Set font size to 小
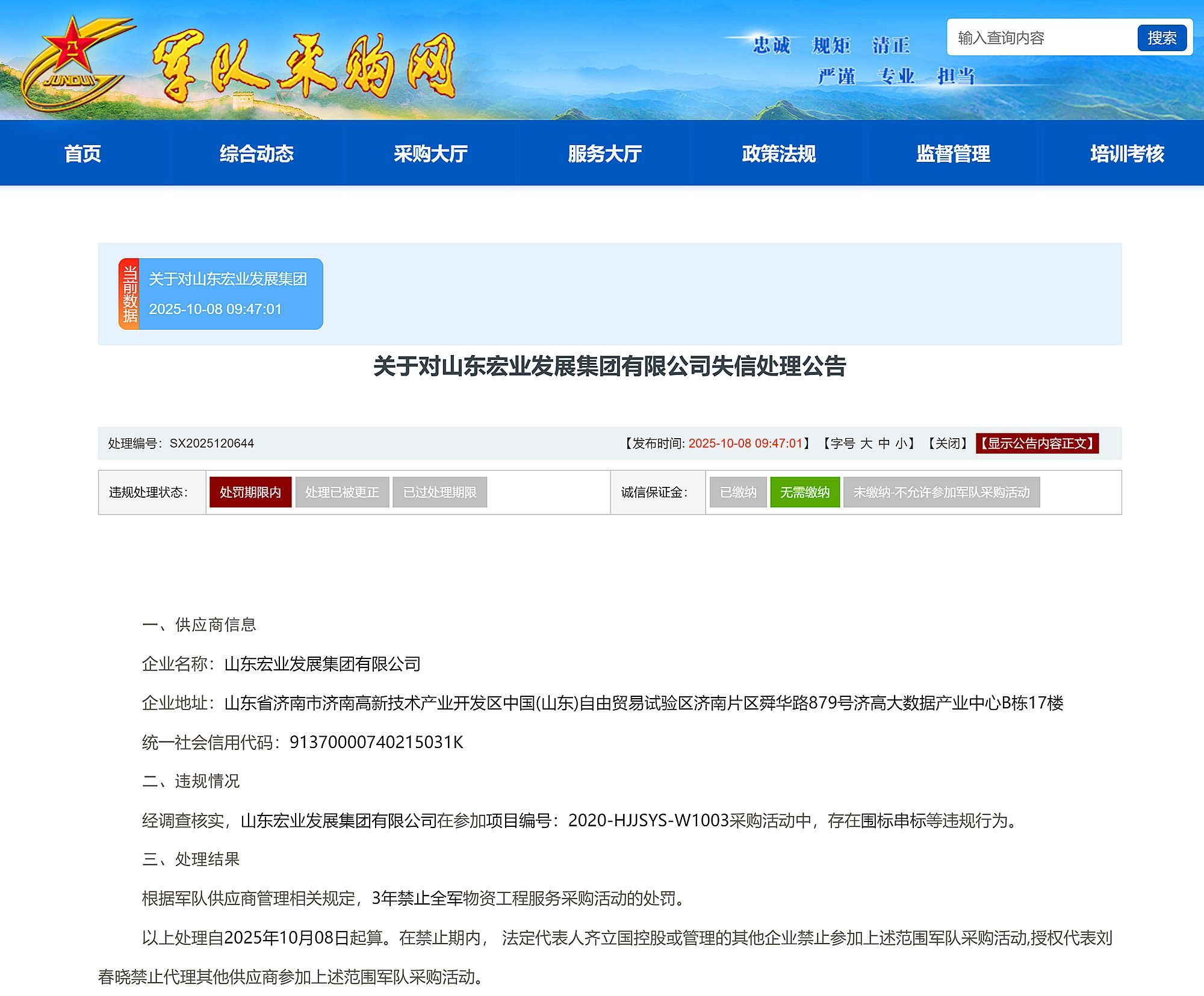 pyautogui.click(x=901, y=444)
